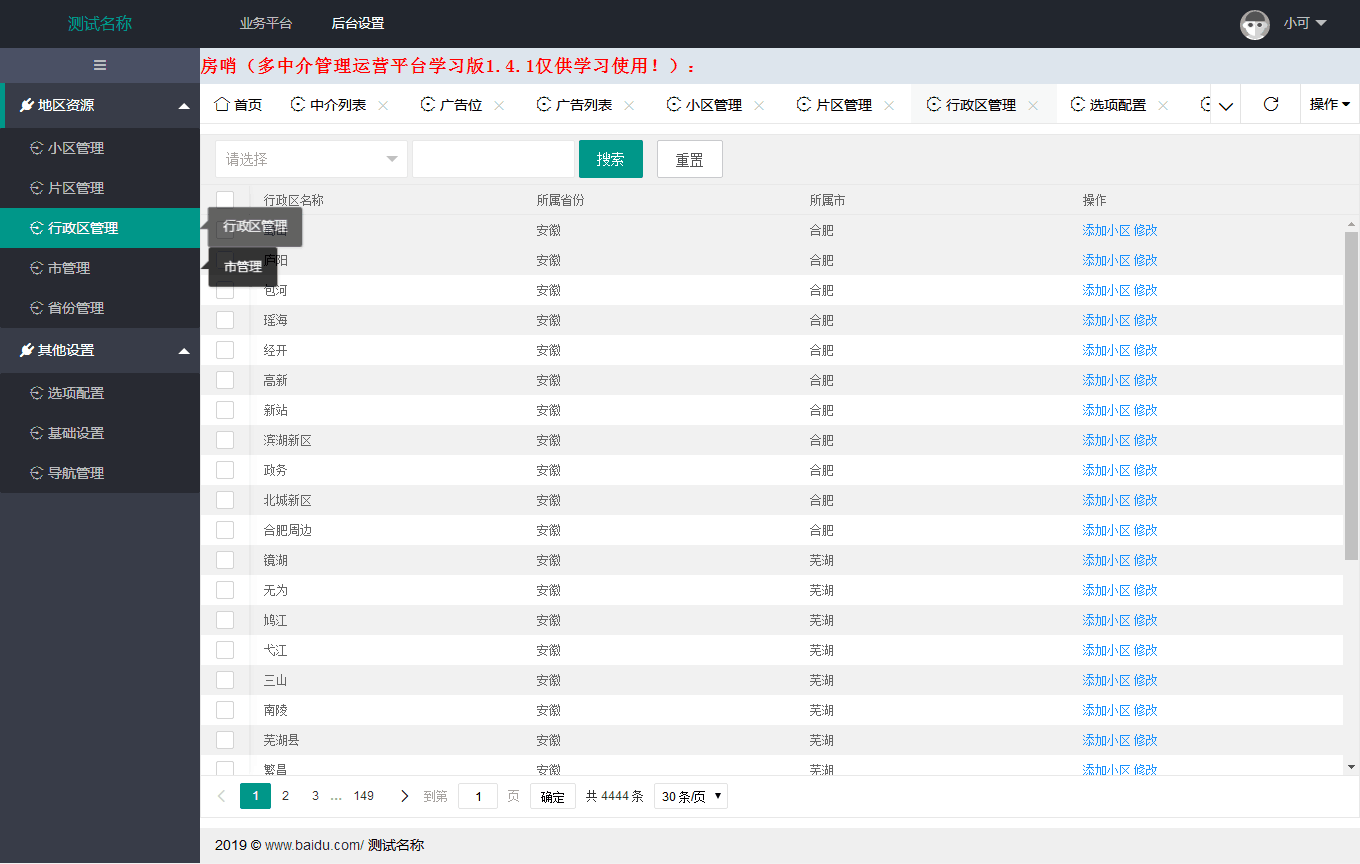
Task: Check the checkbox for 滨湖新区 row
Action: (x=225, y=440)
